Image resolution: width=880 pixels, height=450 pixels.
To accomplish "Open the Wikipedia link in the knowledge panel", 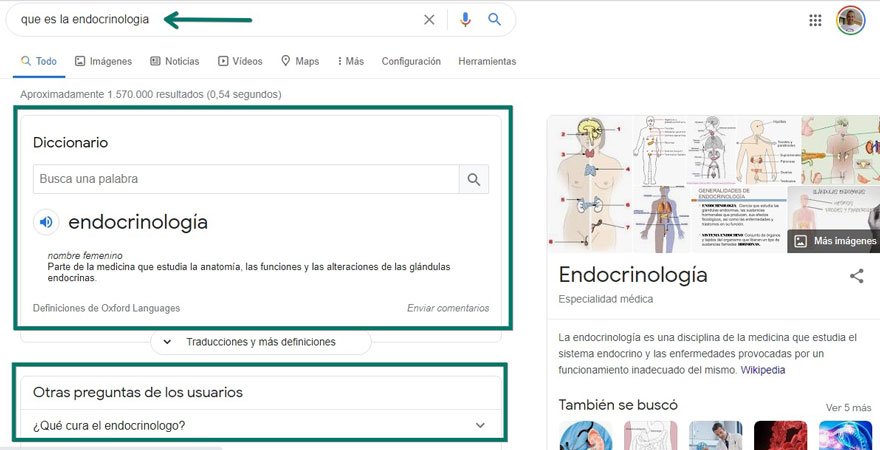I will 763,370.
